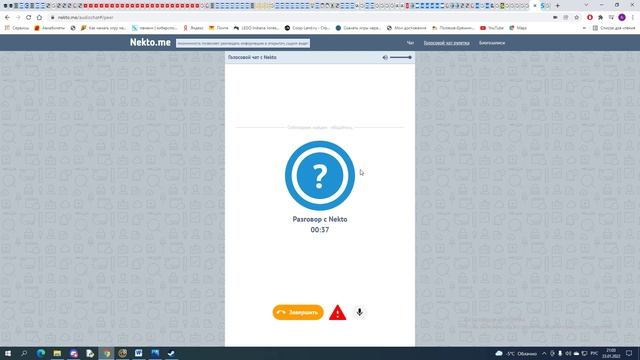Expand the system tray hidden icons chevron
640x360 pixels.
coord(544,353)
